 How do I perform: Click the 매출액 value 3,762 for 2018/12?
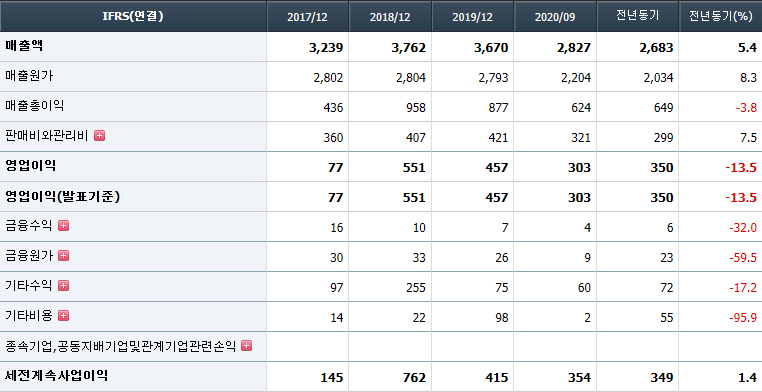pyautogui.click(x=408, y=48)
